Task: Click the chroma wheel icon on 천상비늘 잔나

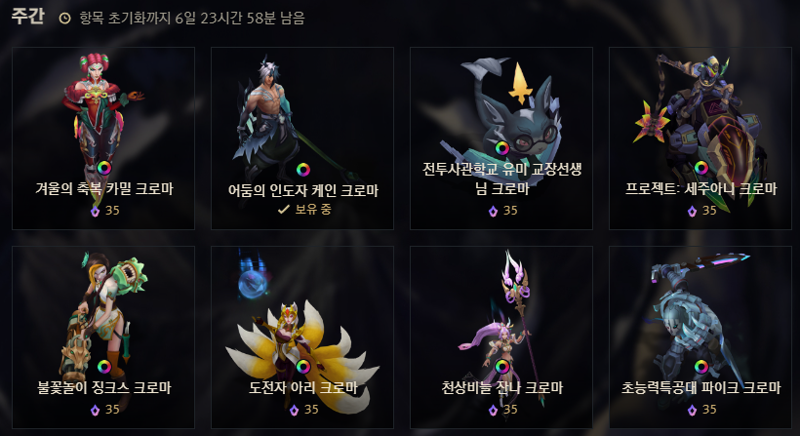Action: (502, 367)
